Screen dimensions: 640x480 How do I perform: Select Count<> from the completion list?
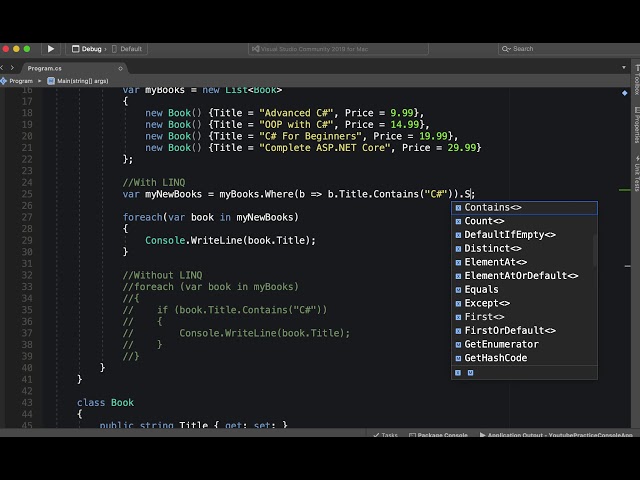524,221
